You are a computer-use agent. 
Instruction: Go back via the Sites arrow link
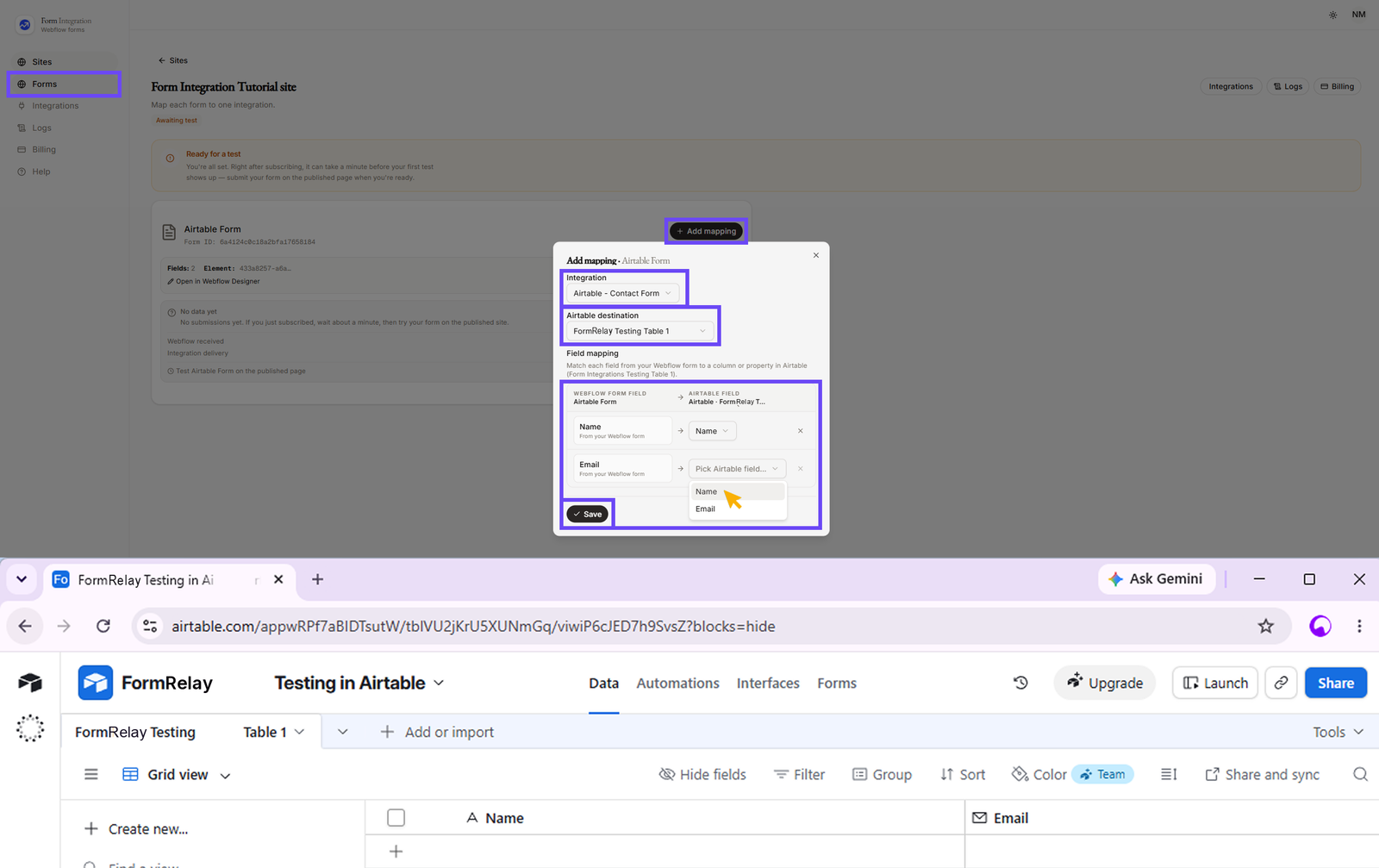click(x=172, y=60)
